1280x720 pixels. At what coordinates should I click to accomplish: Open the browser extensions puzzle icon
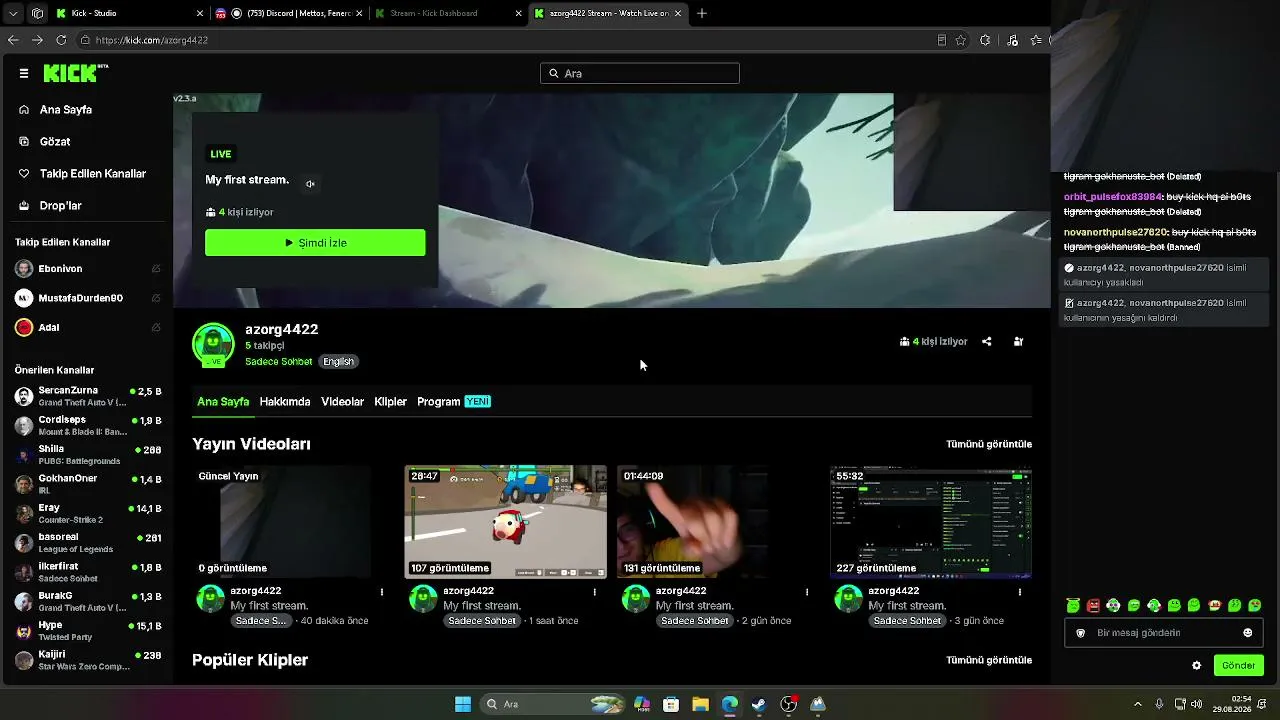click(x=985, y=40)
